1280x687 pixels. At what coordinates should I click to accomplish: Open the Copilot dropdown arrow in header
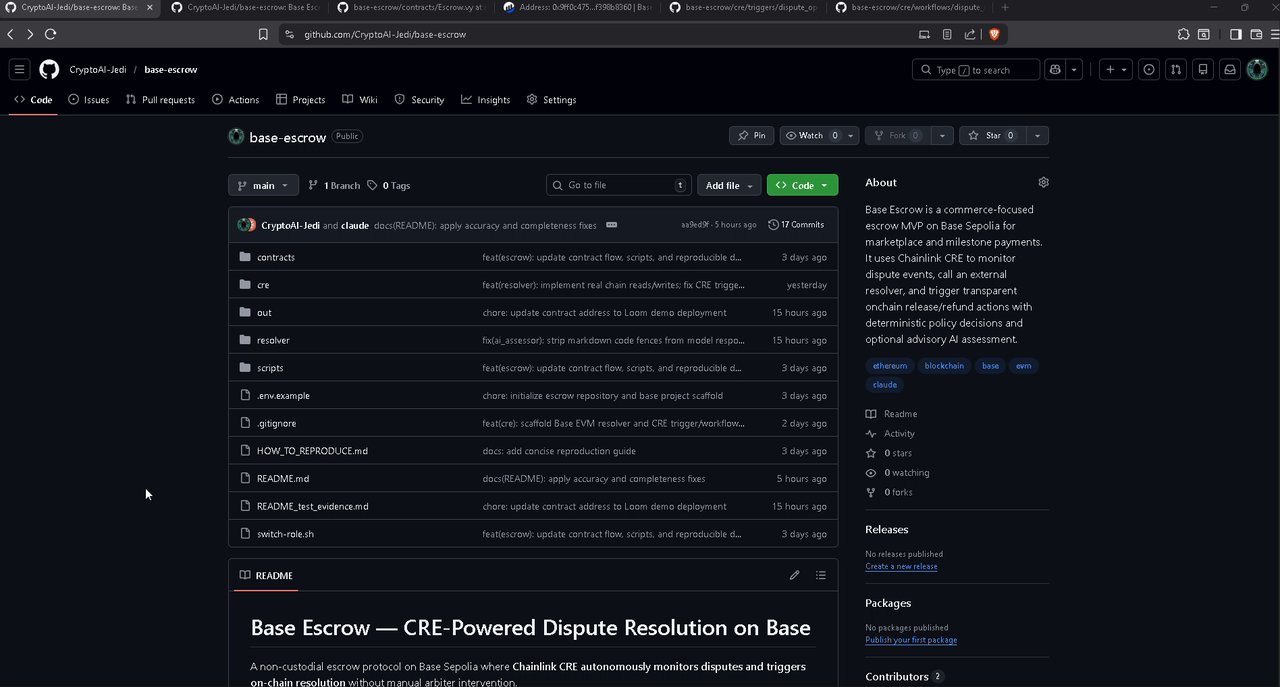(x=1074, y=70)
